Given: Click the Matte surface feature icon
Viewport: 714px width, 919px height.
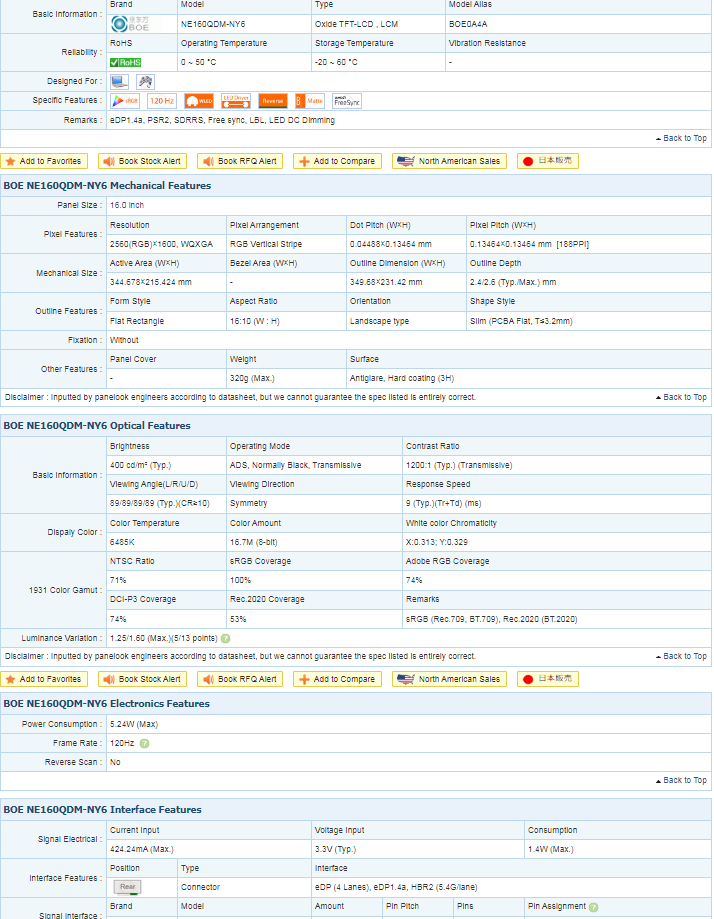Looking at the screenshot, I should (x=310, y=101).
